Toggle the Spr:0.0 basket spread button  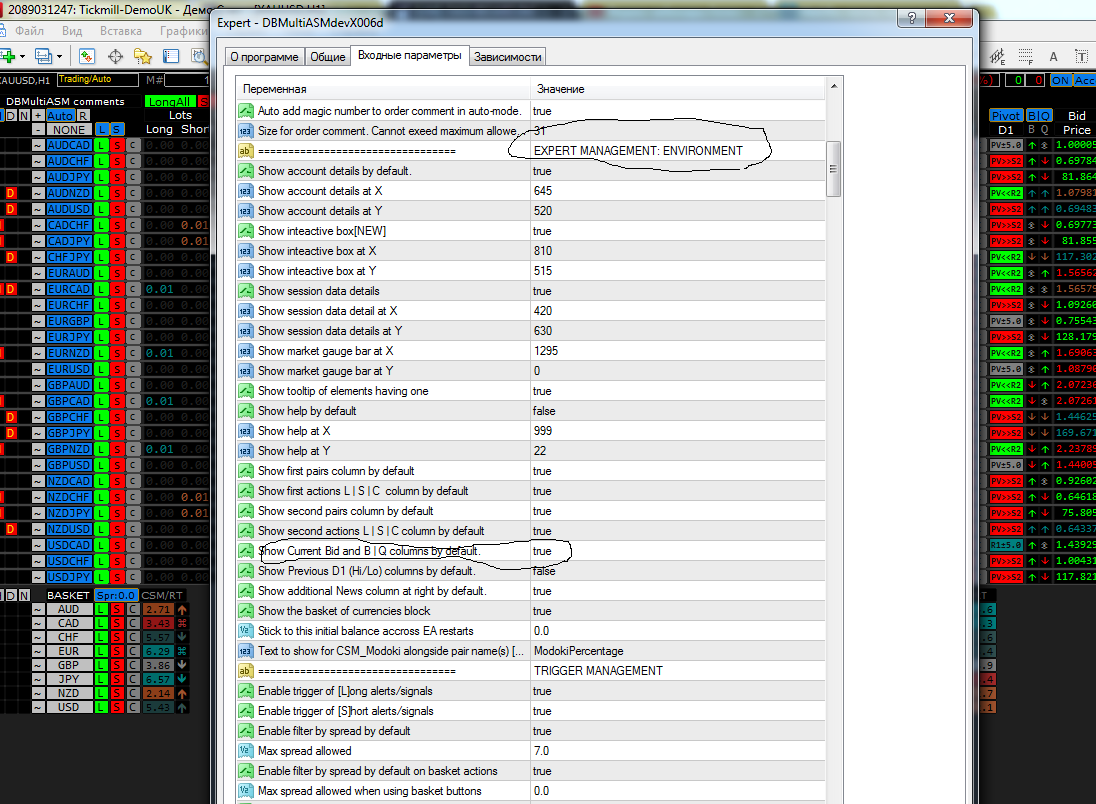tap(116, 596)
